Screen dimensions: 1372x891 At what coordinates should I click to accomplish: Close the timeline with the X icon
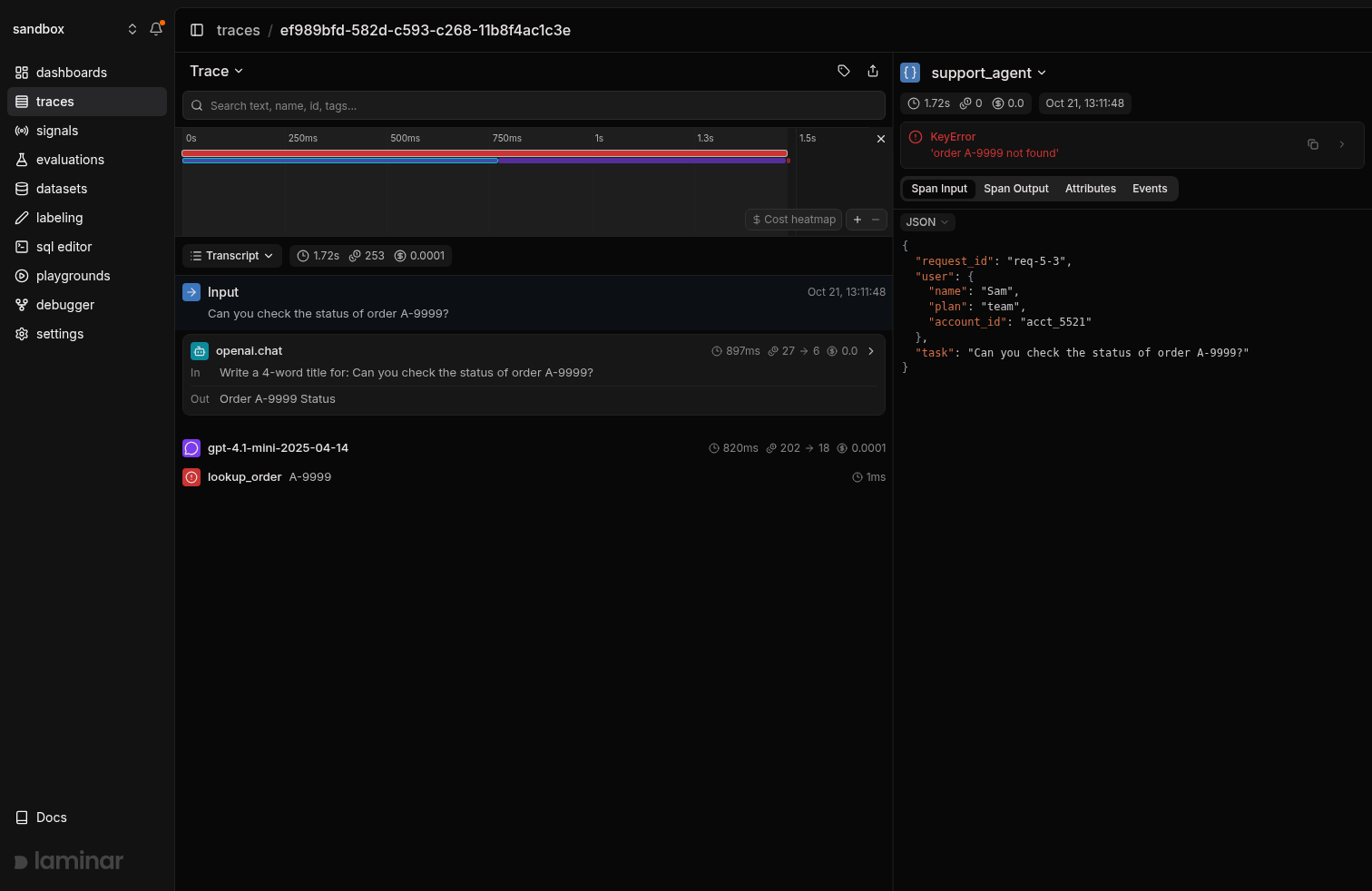coord(880,139)
